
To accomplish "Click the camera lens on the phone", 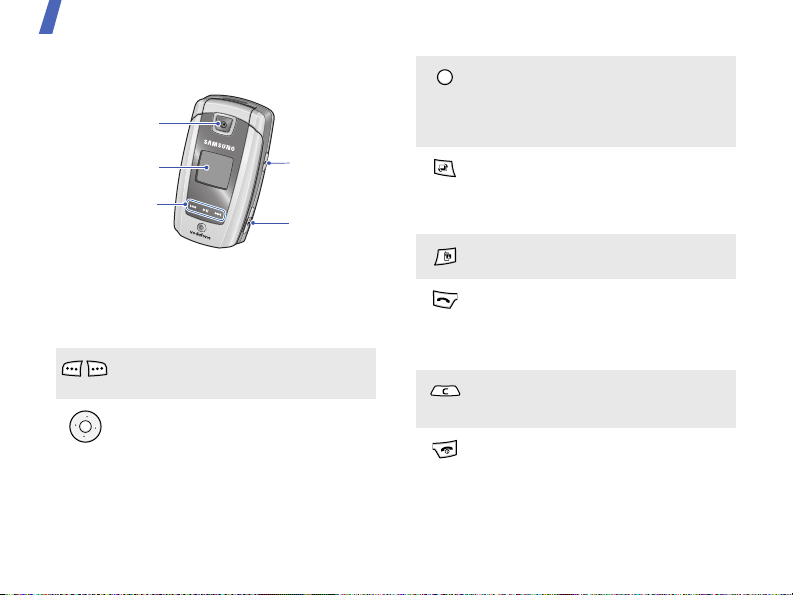I will 223,123.
